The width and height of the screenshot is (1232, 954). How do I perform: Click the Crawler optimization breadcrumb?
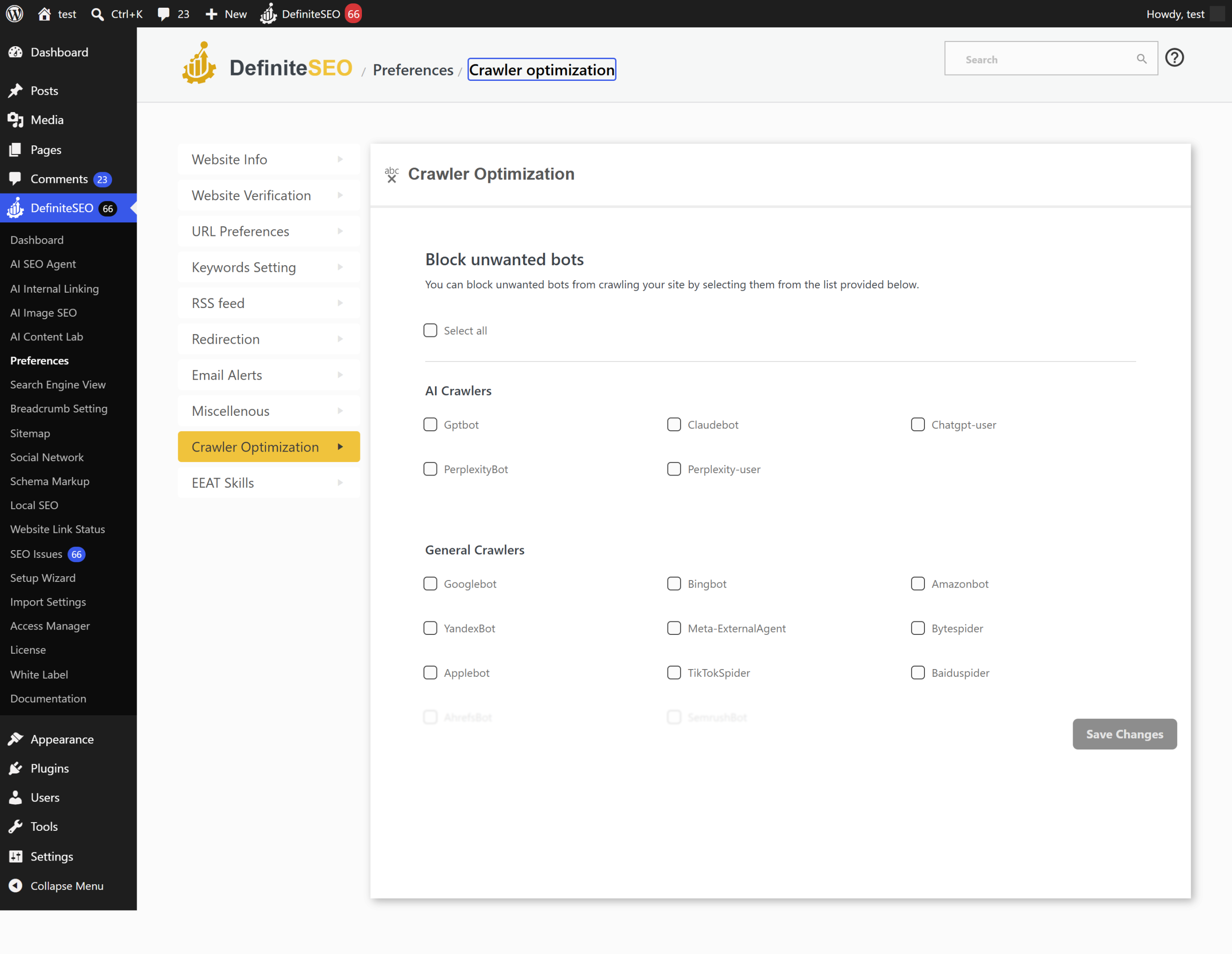click(x=541, y=70)
